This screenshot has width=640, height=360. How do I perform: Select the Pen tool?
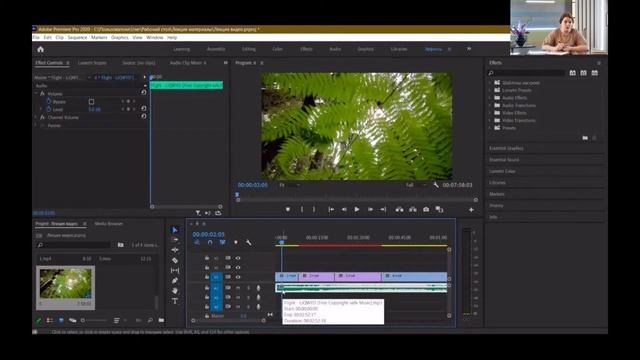(175, 280)
